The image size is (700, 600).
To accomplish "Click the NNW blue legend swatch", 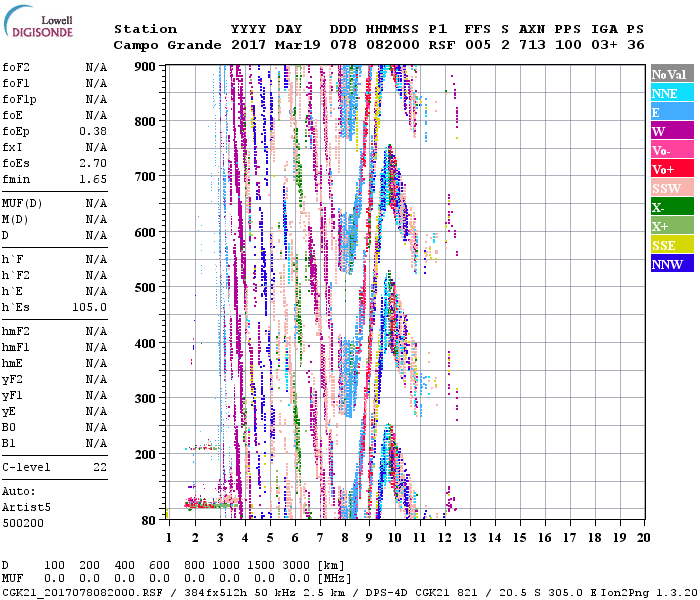I will 672,264.
